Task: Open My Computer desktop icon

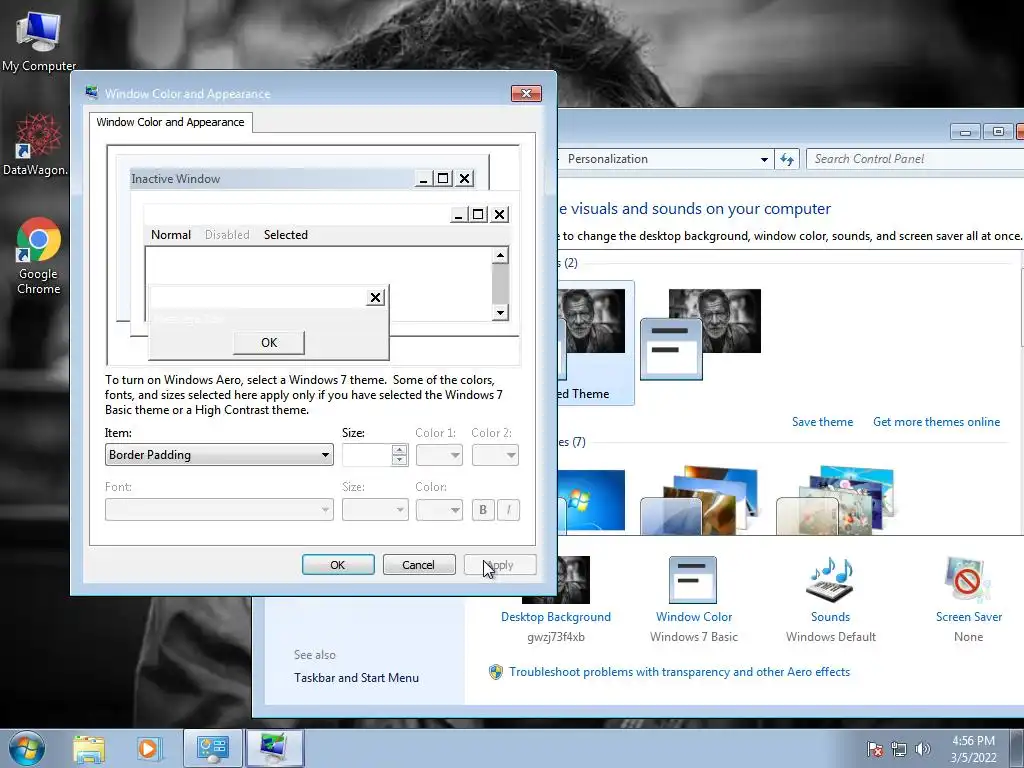Action: 39,42
